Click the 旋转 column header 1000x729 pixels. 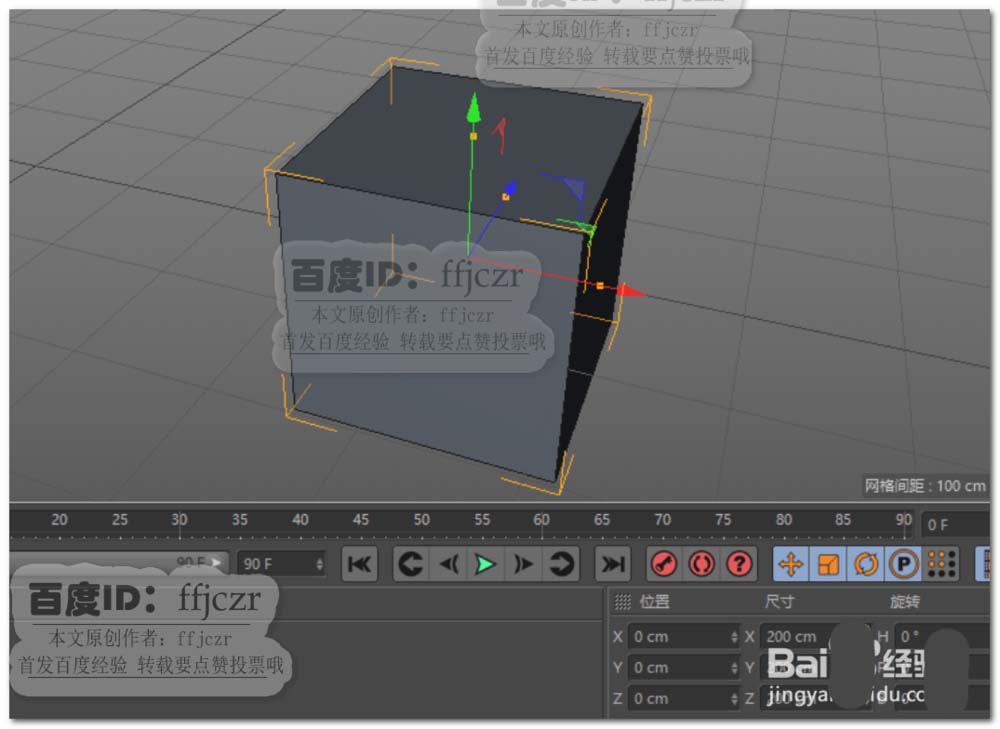(904, 601)
